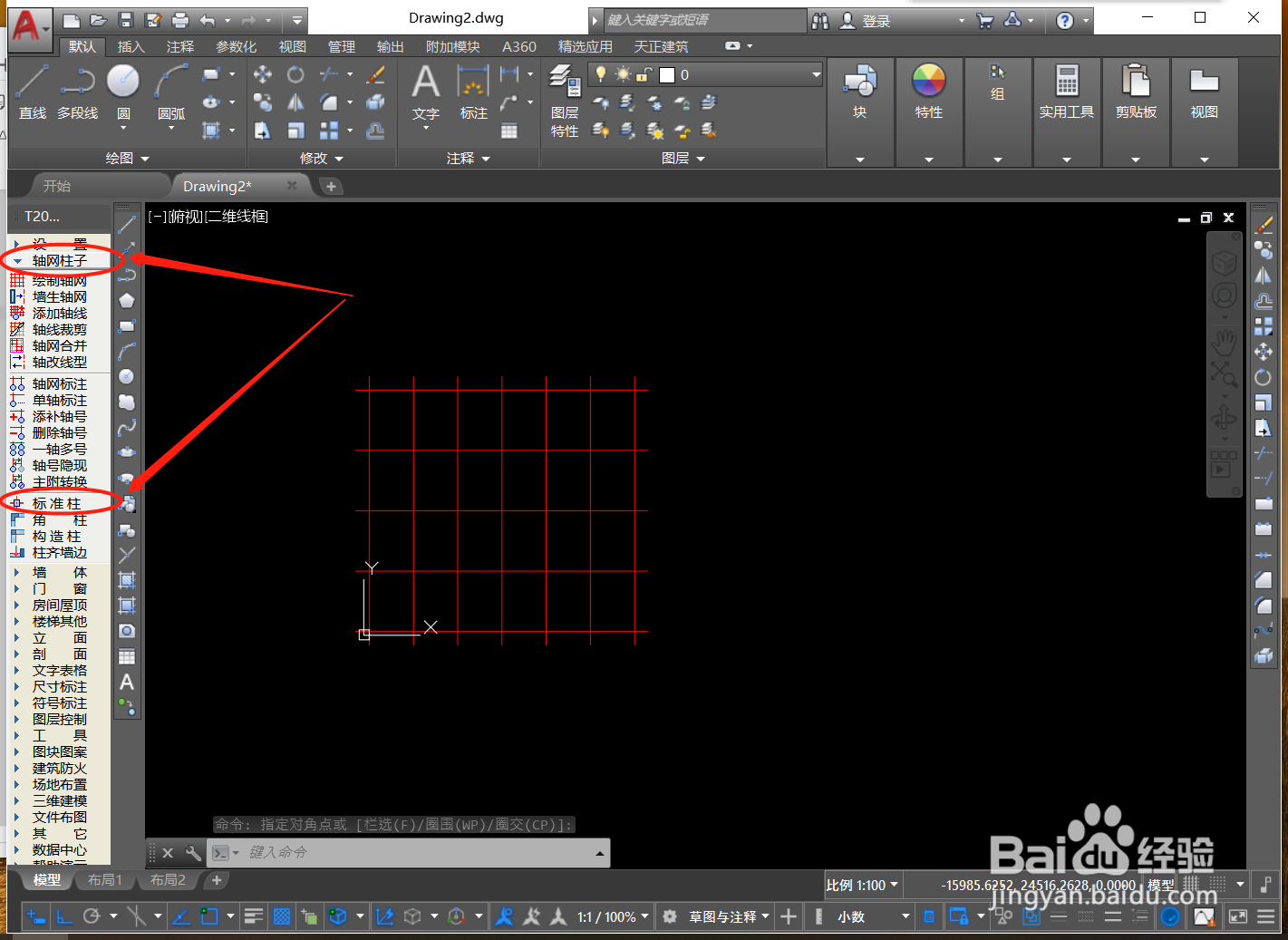Image resolution: width=1288 pixels, height=940 pixels.
Task: Click the Mirror tool in the 修改 panel
Action: click(x=295, y=102)
